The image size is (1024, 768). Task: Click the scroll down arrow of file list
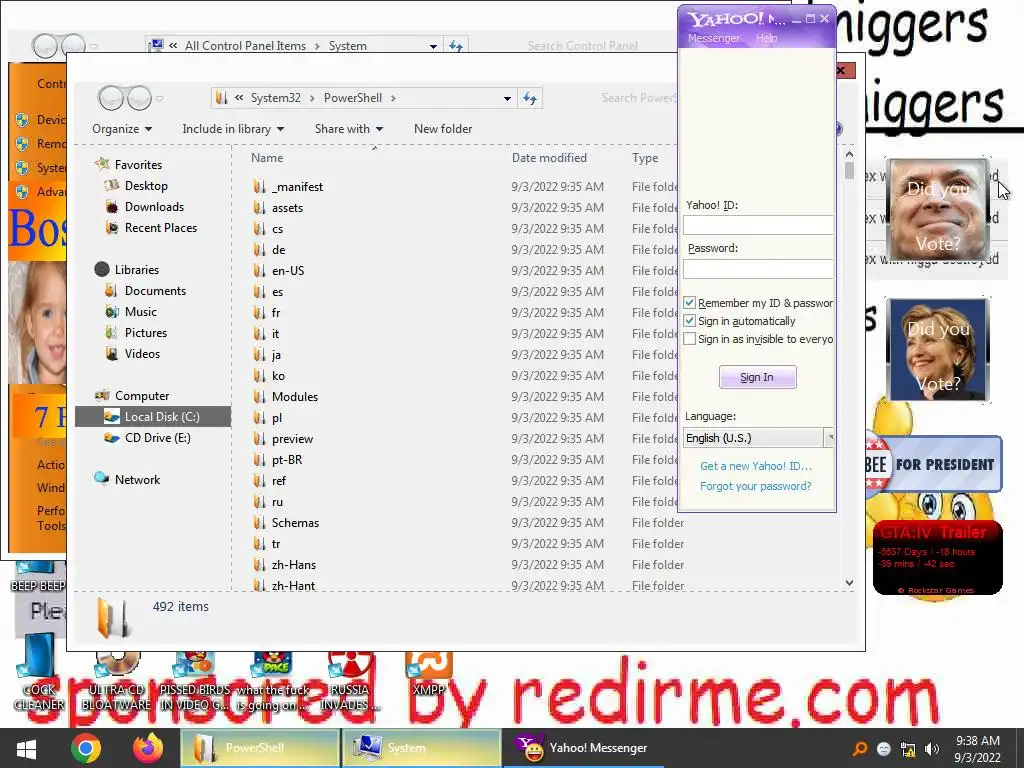pos(849,583)
